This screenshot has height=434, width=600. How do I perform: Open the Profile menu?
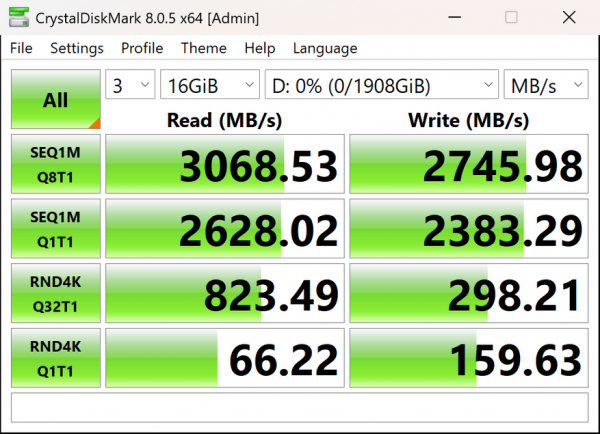142,48
